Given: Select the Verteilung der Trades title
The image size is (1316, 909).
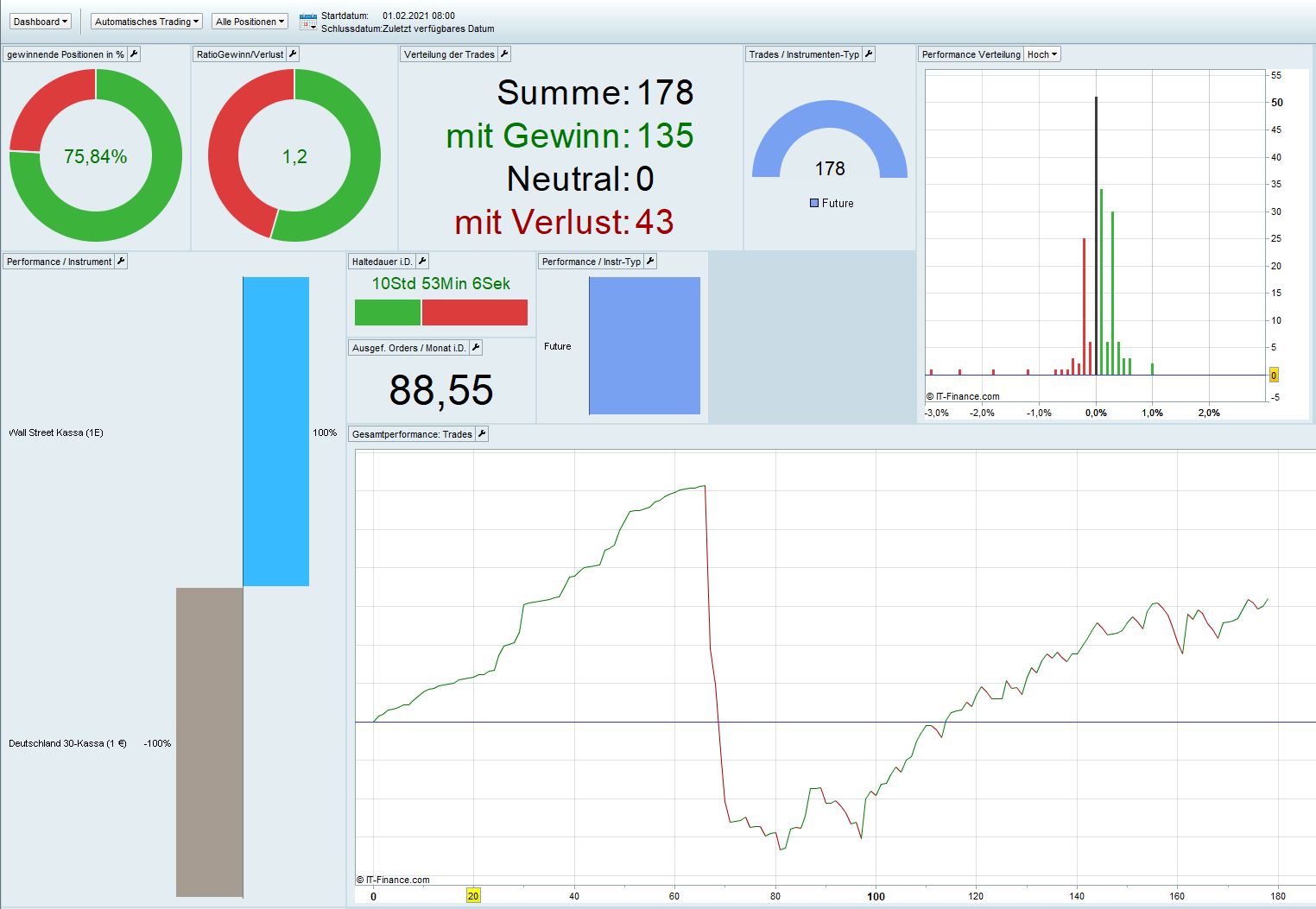Looking at the screenshot, I should point(449,54).
